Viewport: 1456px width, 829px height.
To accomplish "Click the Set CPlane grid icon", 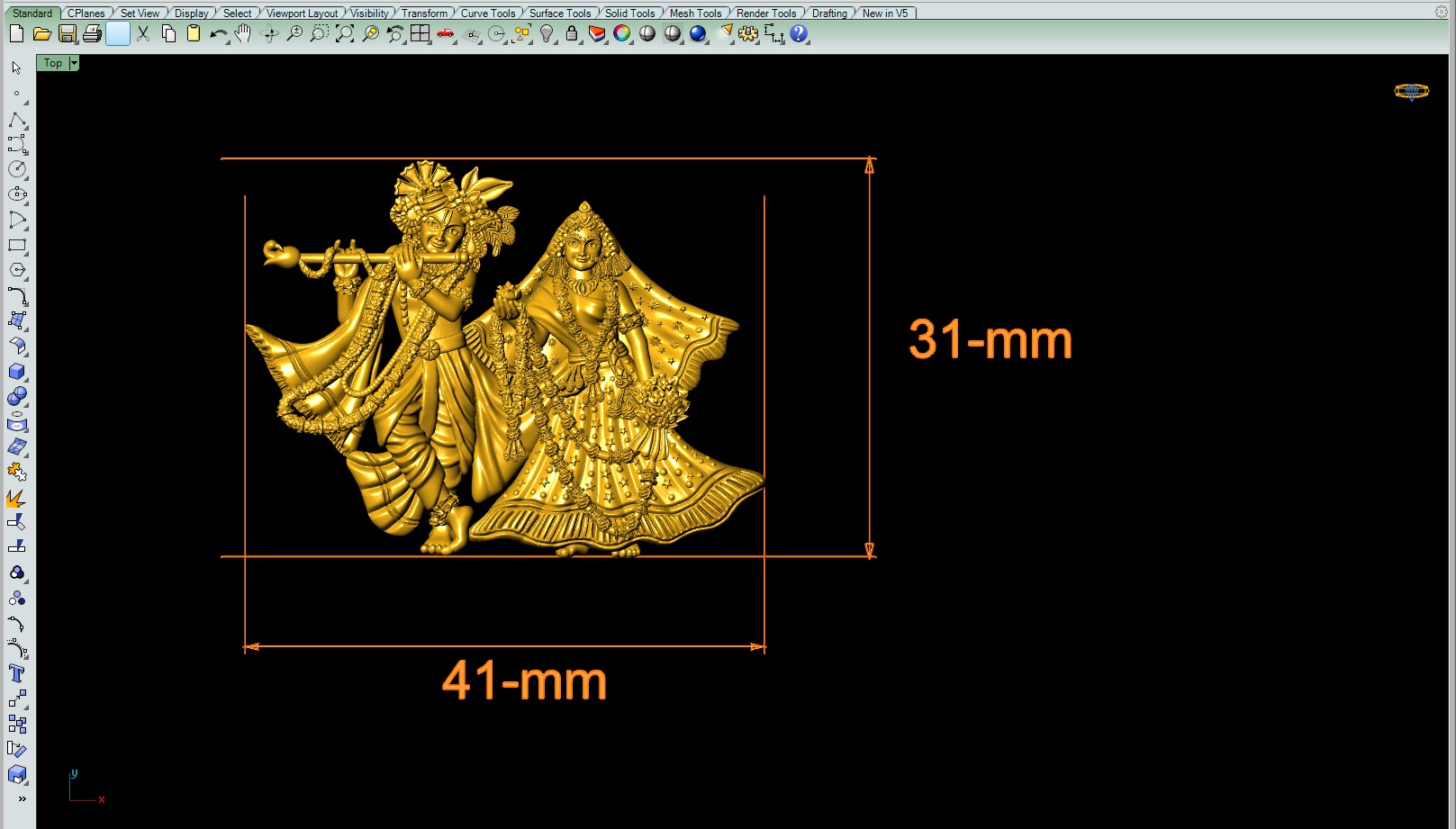I will click(x=471, y=34).
